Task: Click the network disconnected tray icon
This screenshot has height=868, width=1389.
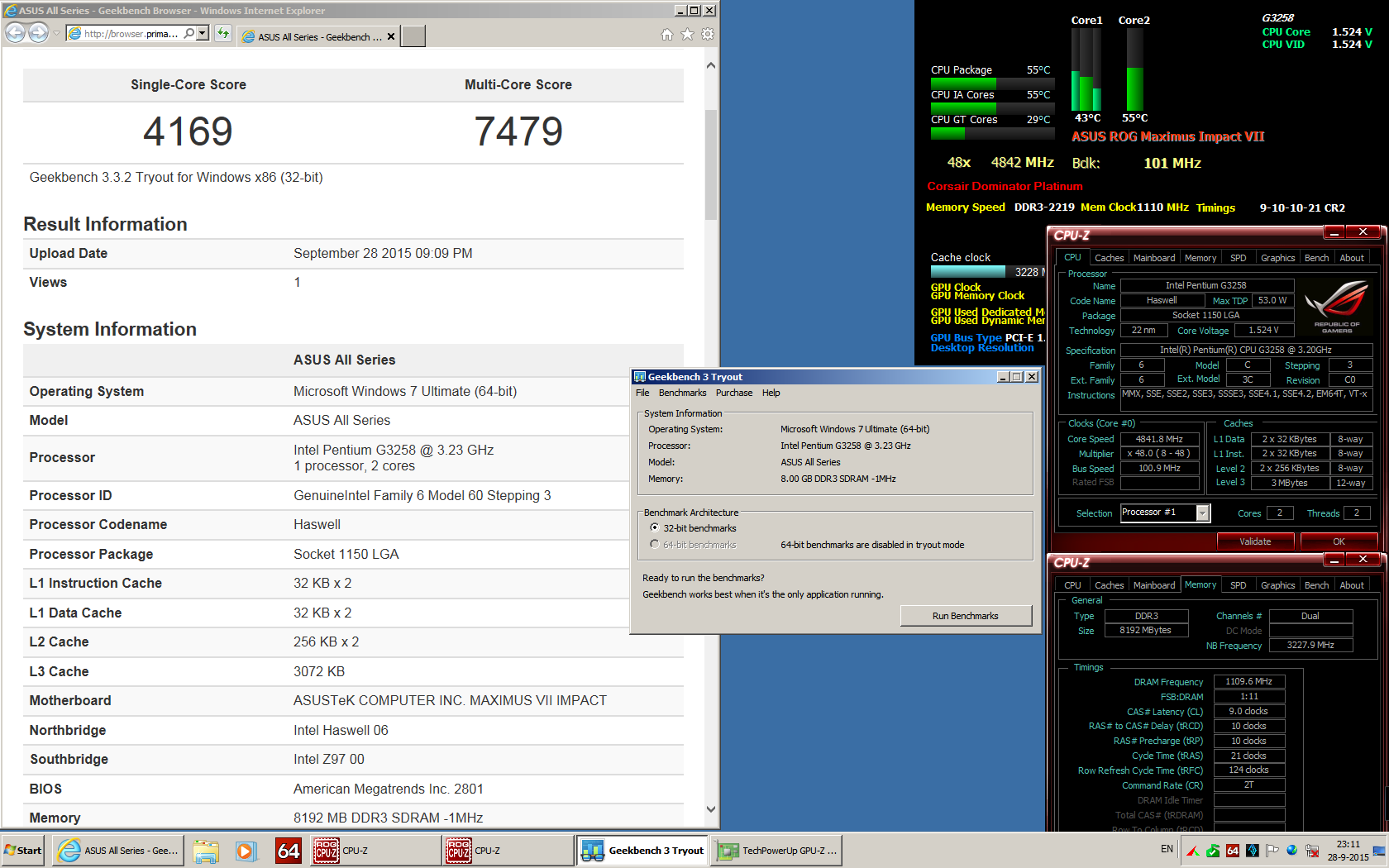Action: tap(1312, 851)
